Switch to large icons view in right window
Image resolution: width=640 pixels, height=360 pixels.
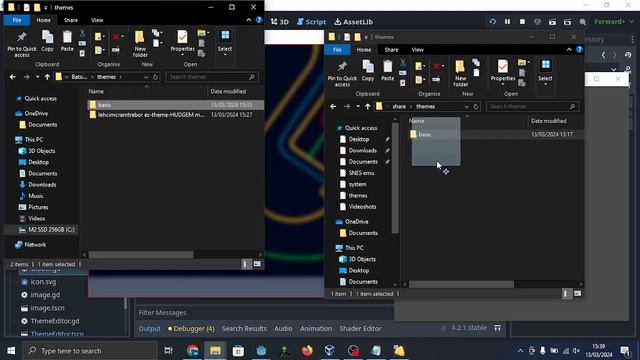pyautogui.click(x=578, y=293)
